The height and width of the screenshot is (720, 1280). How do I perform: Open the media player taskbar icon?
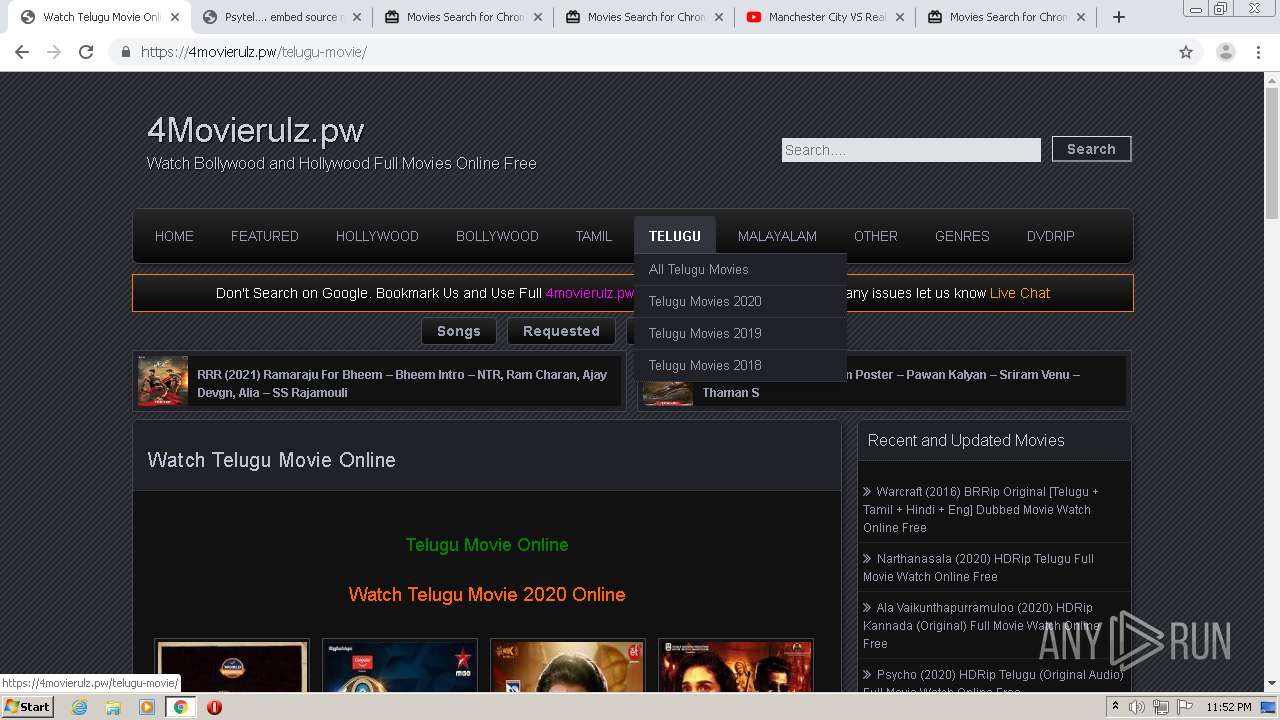pos(147,707)
